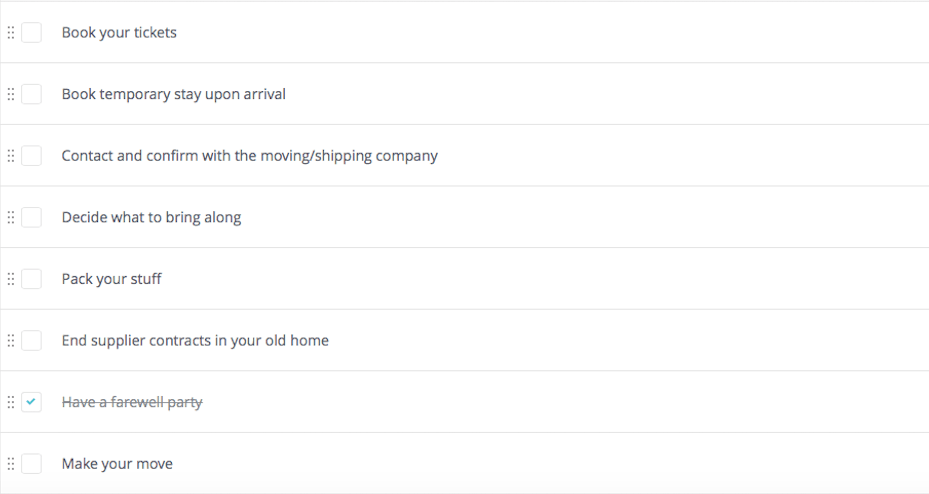Click drag handle beside Make your move
Image resolution: width=929 pixels, height=494 pixels.
pyautogui.click(x=11, y=464)
